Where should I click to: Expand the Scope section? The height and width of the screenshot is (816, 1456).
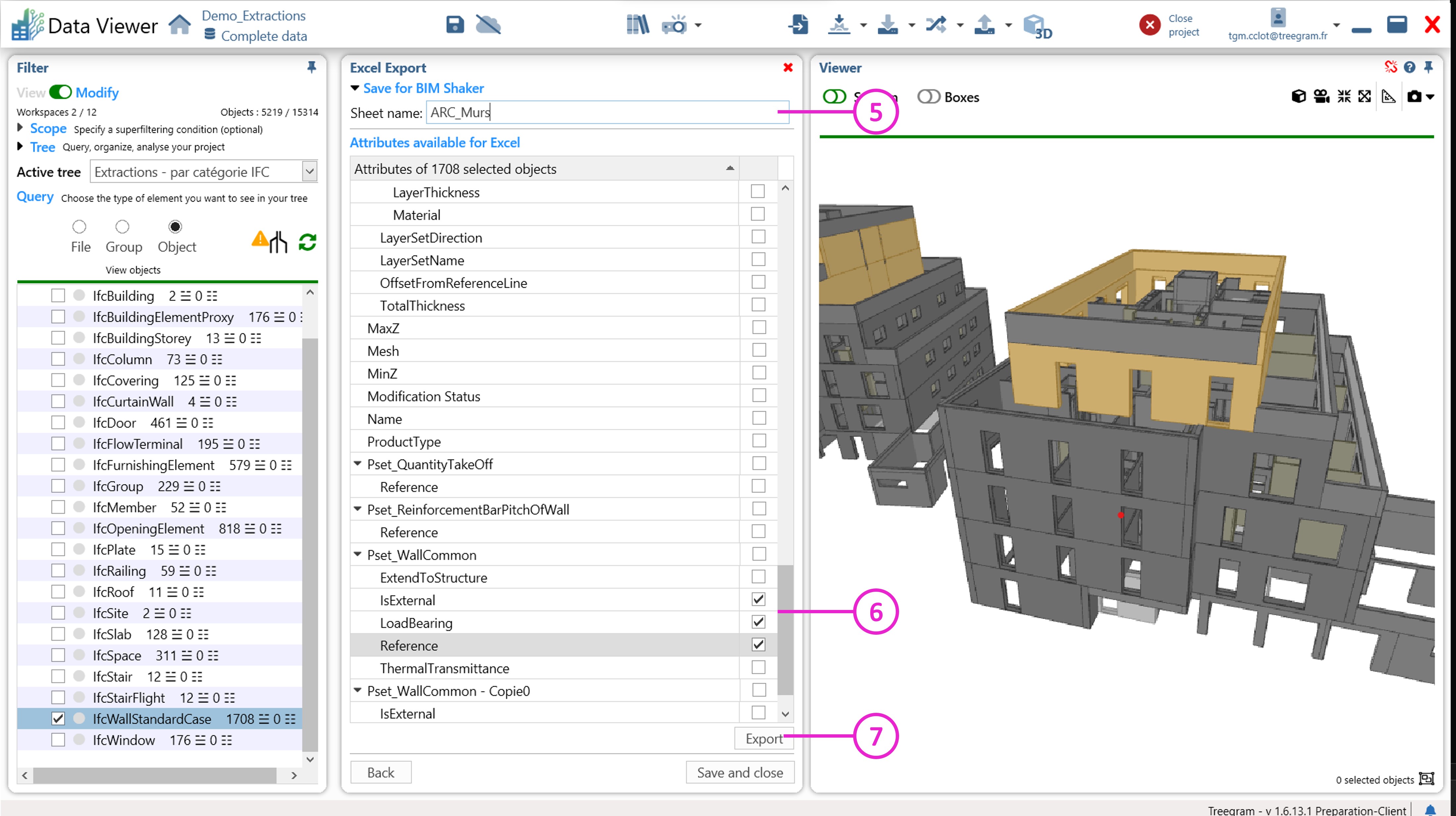pos(20,128)
